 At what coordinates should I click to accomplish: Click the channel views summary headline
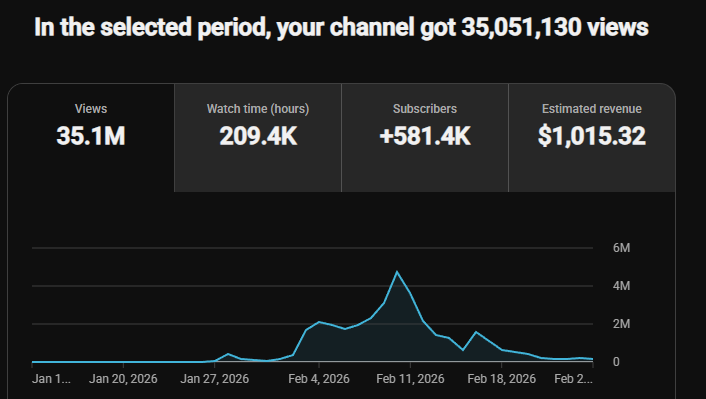coord(341,27)
